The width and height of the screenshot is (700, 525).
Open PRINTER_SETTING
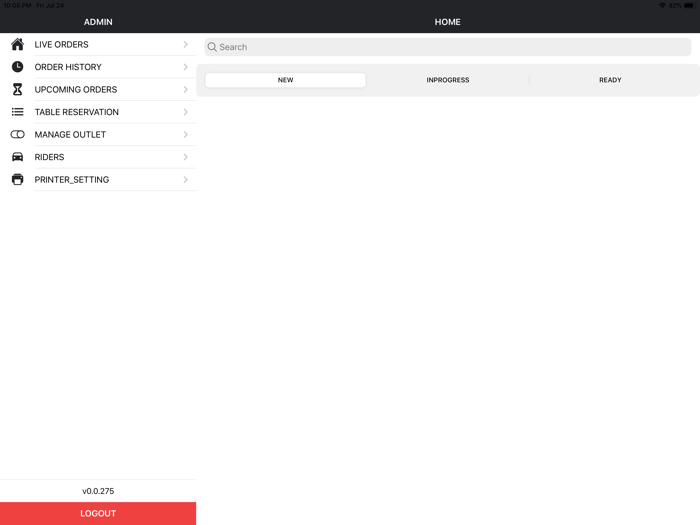pyautogui.click(x=98, y=179)
